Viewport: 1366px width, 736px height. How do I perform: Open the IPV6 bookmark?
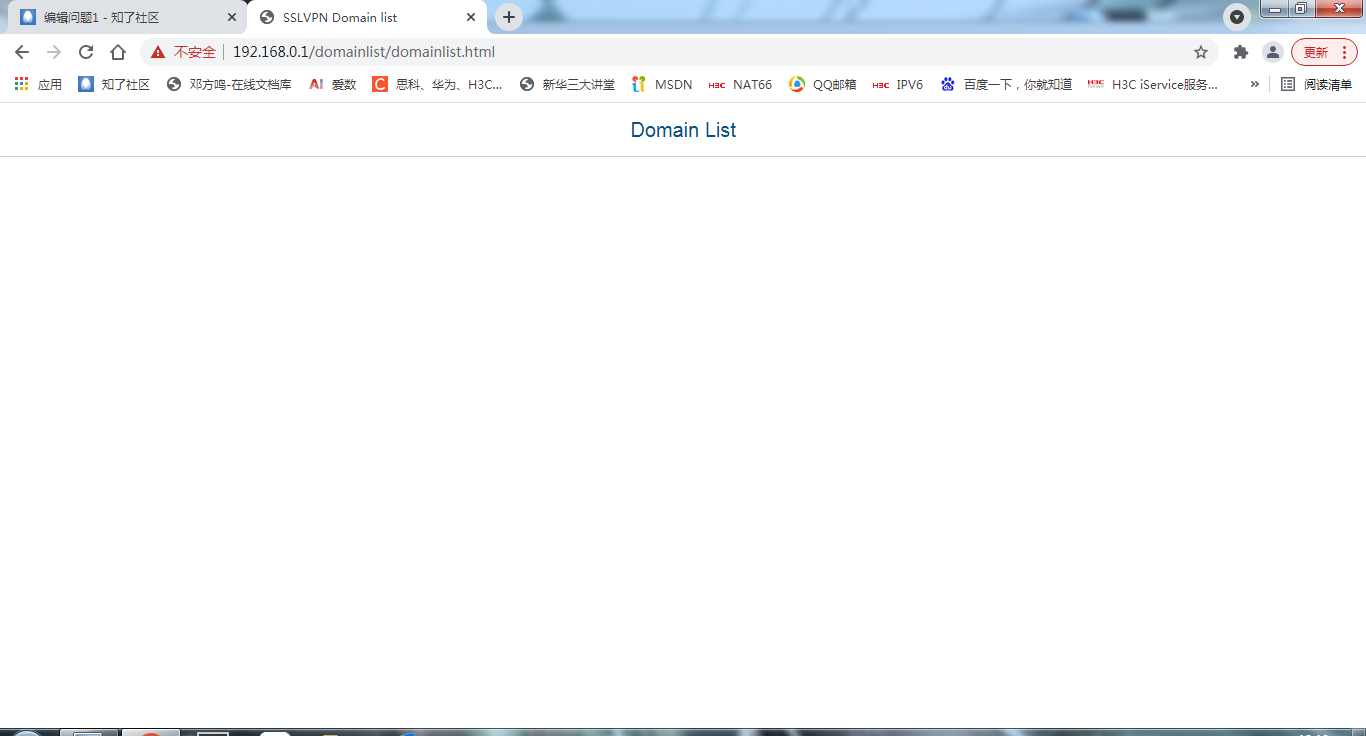898,84
